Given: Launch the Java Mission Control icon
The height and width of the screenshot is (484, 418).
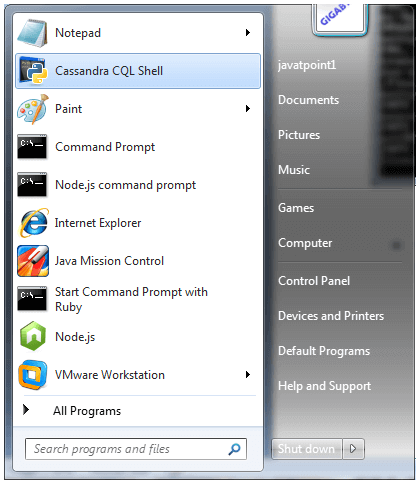Looking at the screenshot, I should (x=33, y=261).
